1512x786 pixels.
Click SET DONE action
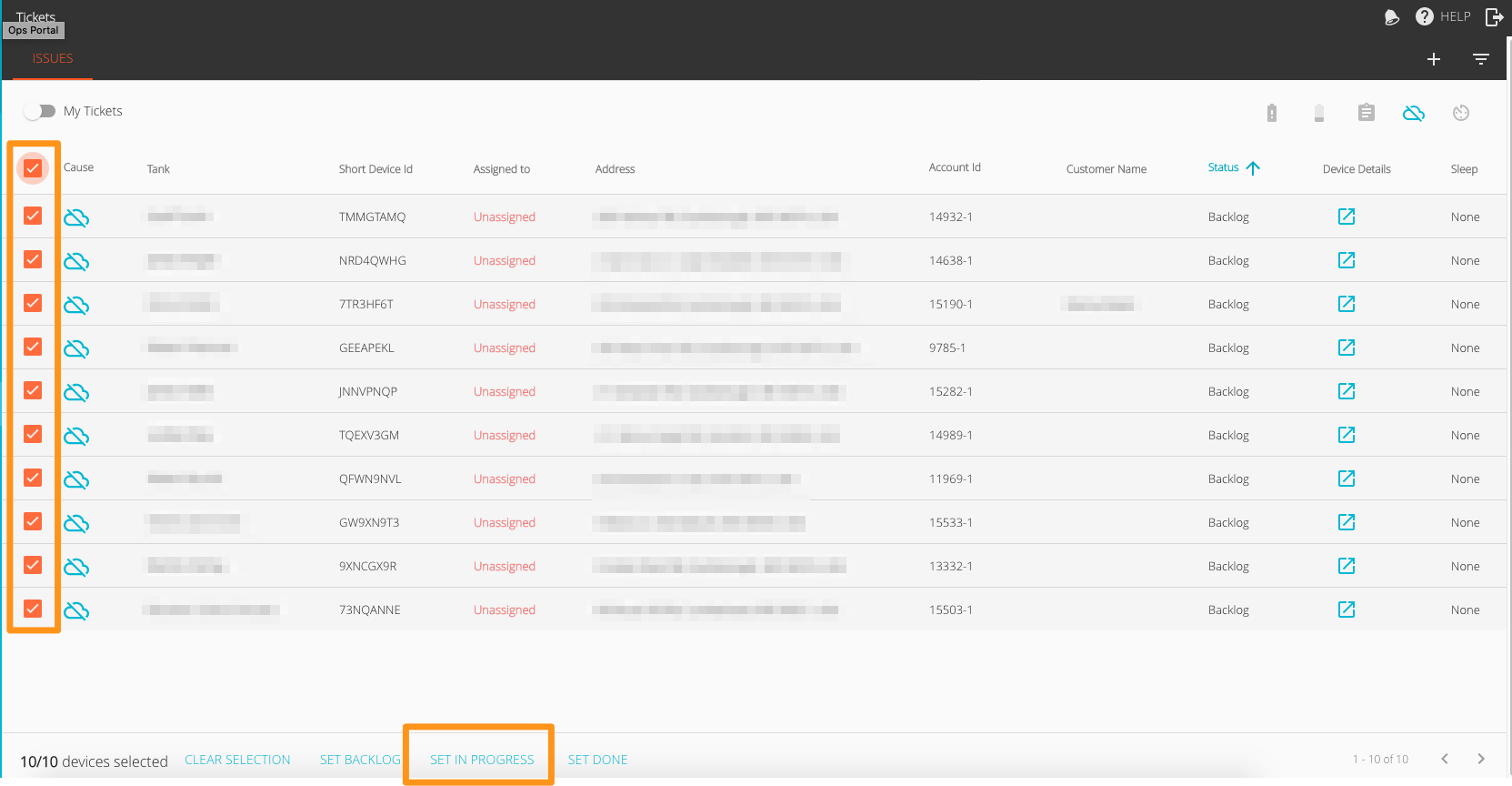coord(597,760)
